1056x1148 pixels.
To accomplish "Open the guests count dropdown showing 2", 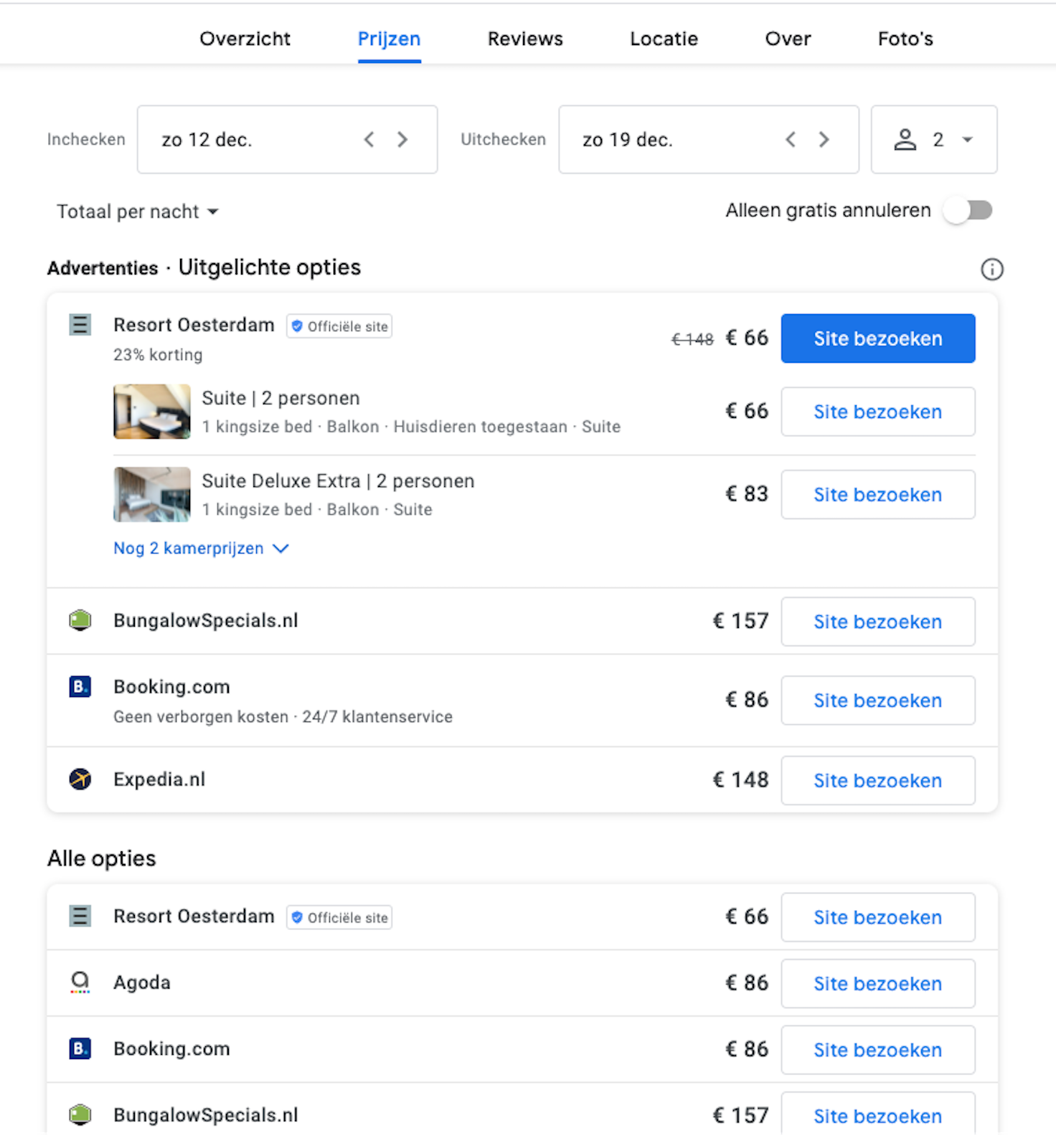I will tap(934, 140).
